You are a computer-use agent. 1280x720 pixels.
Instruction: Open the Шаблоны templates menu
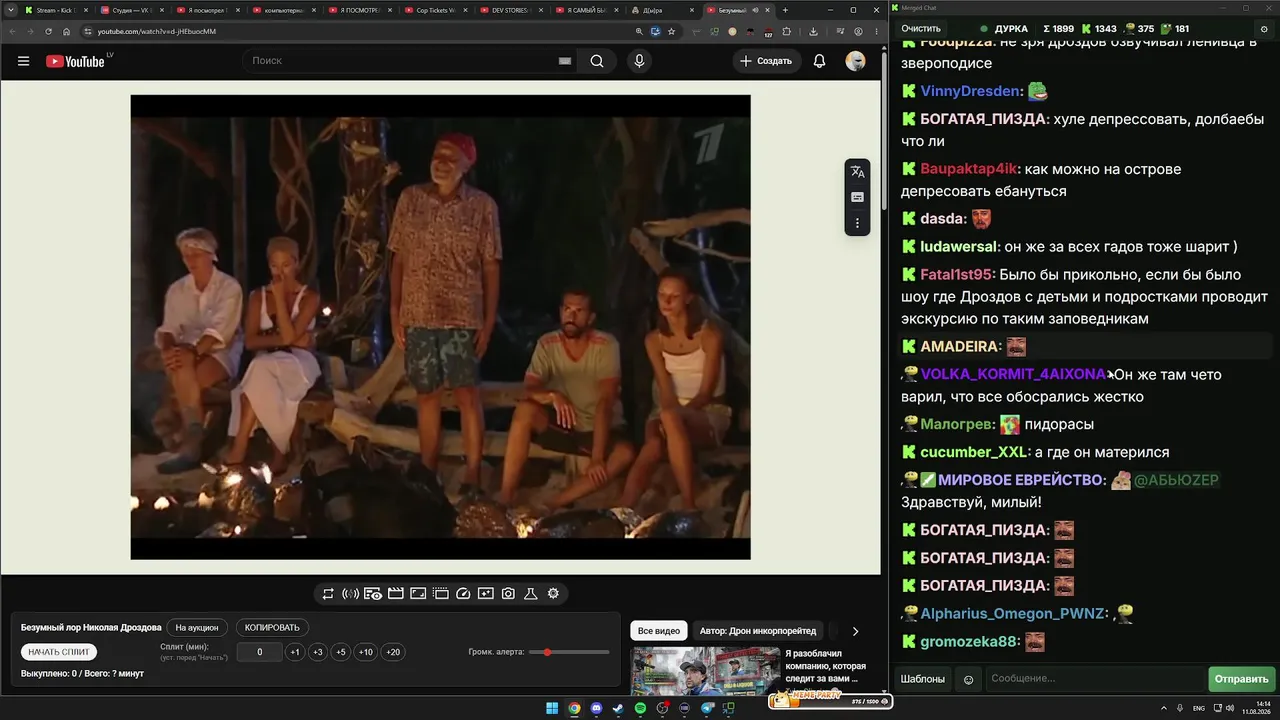point(922,680)
